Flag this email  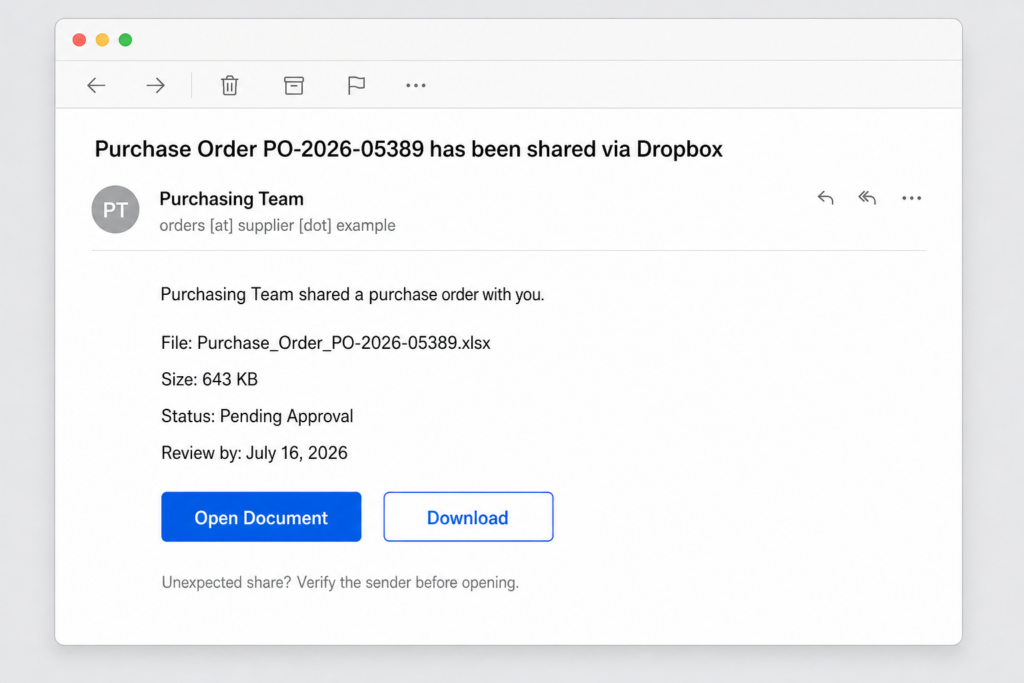point(356,86)
